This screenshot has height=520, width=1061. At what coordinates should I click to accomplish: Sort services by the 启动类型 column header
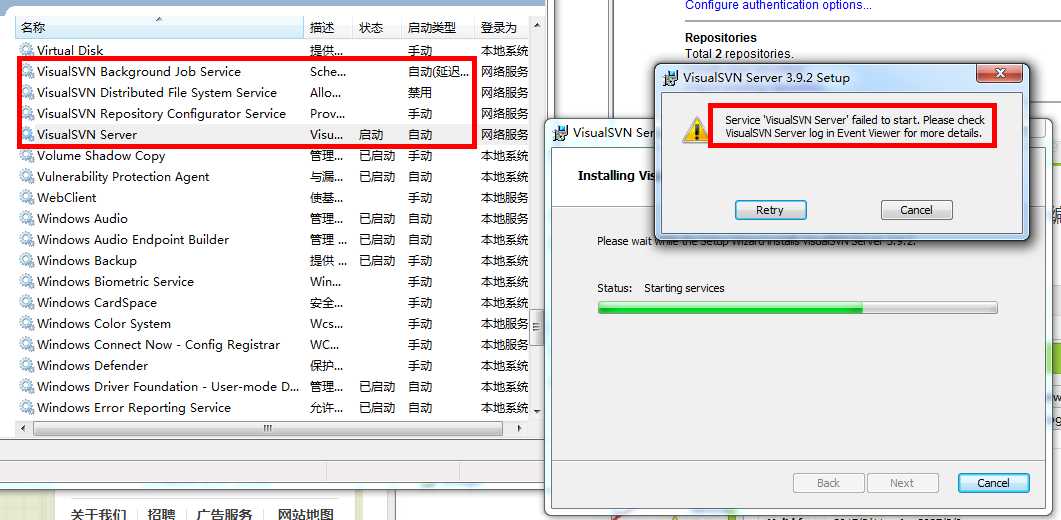(x=438, y=28)
